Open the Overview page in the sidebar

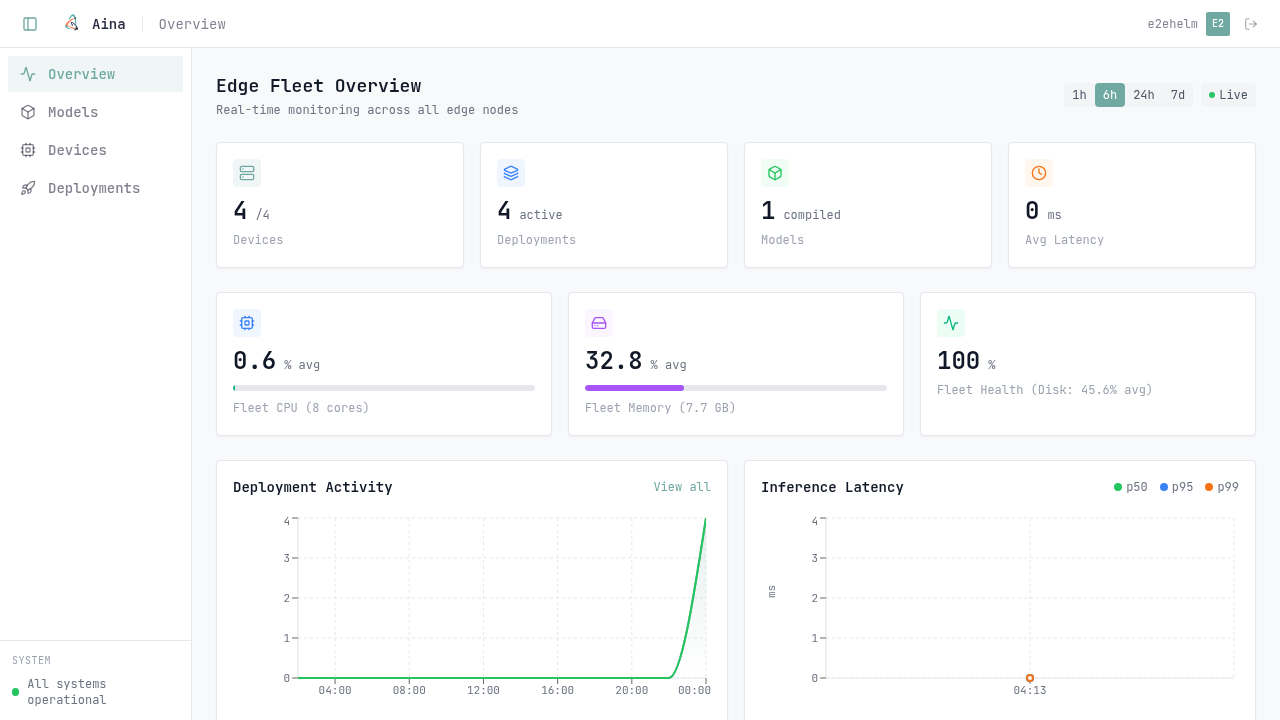click(x=95, y=74)
